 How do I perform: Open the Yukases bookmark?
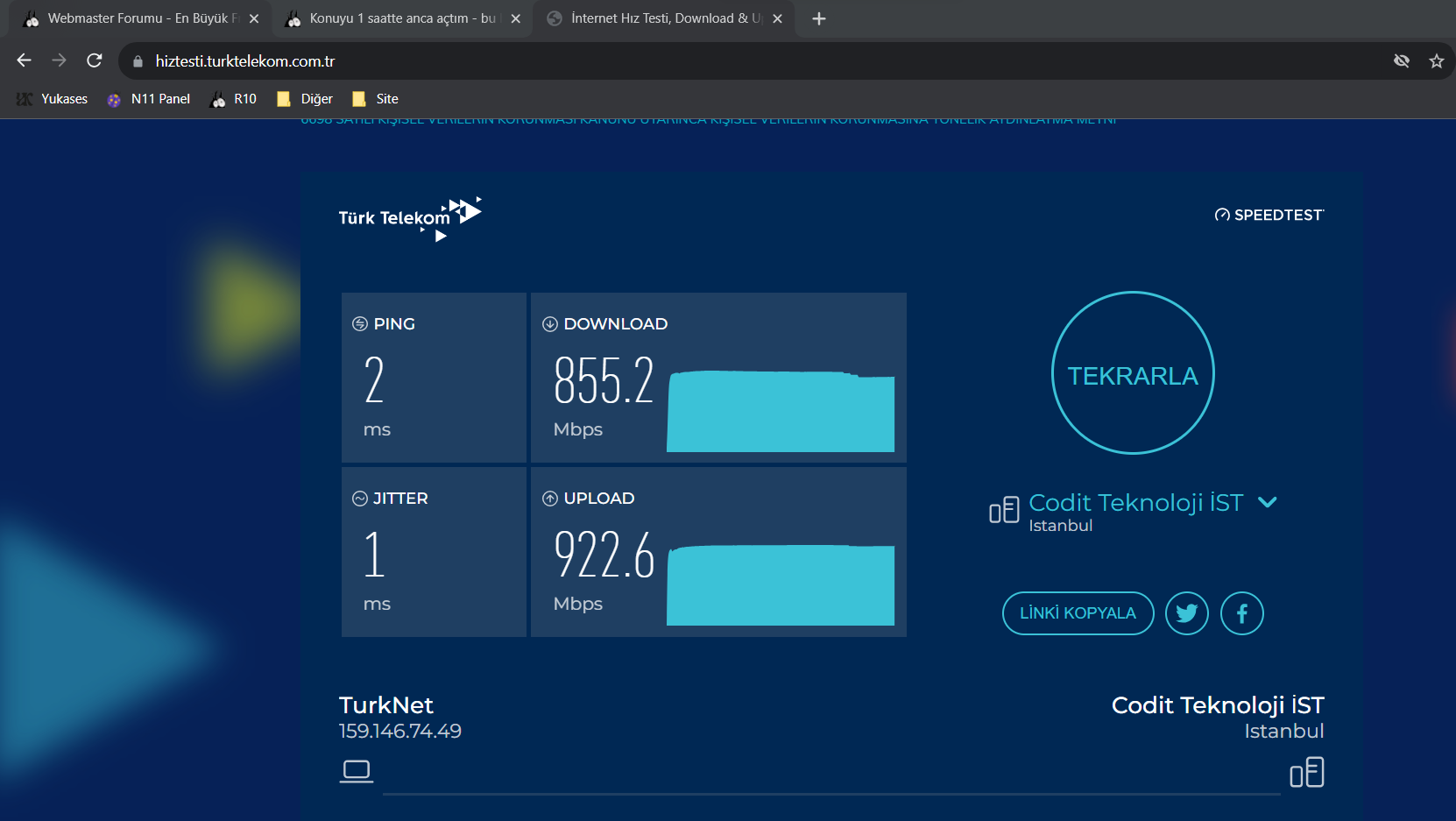click(53, 99)
